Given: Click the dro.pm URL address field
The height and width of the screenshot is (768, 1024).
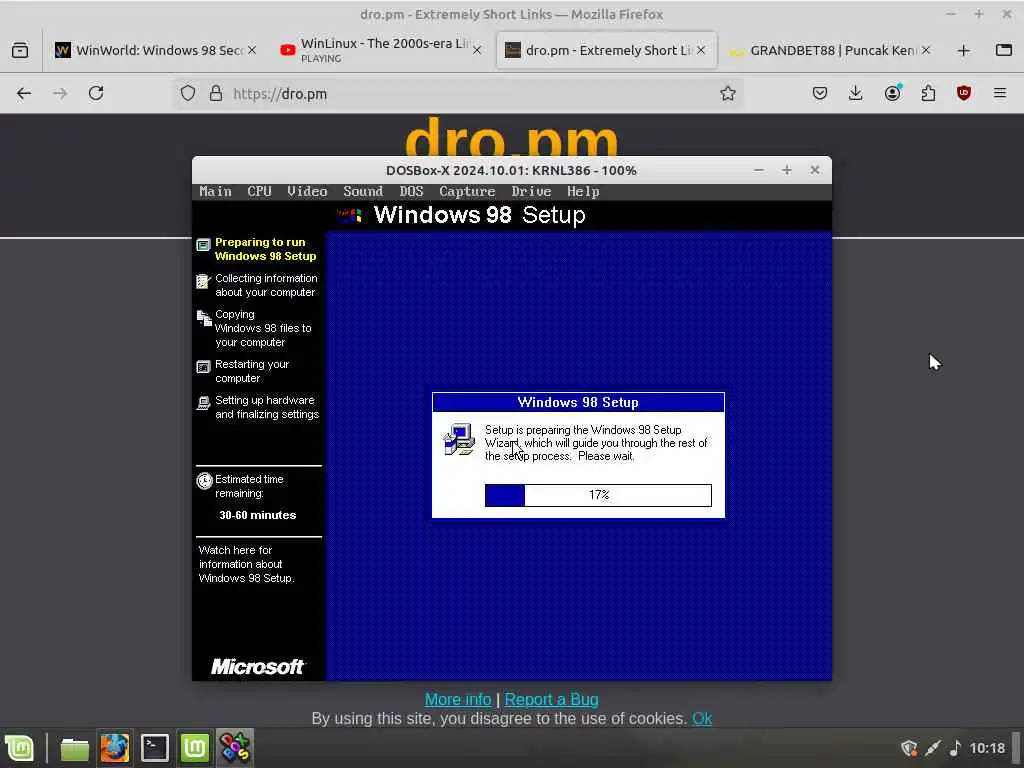Looking at the screenshot, I should (x=457, y=93).
